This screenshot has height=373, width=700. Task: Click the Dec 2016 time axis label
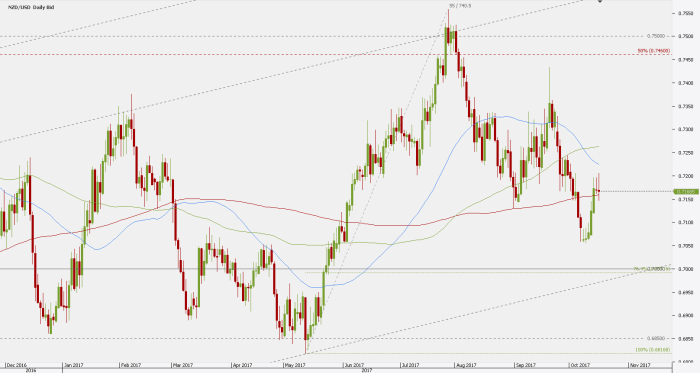coord(17,365)
